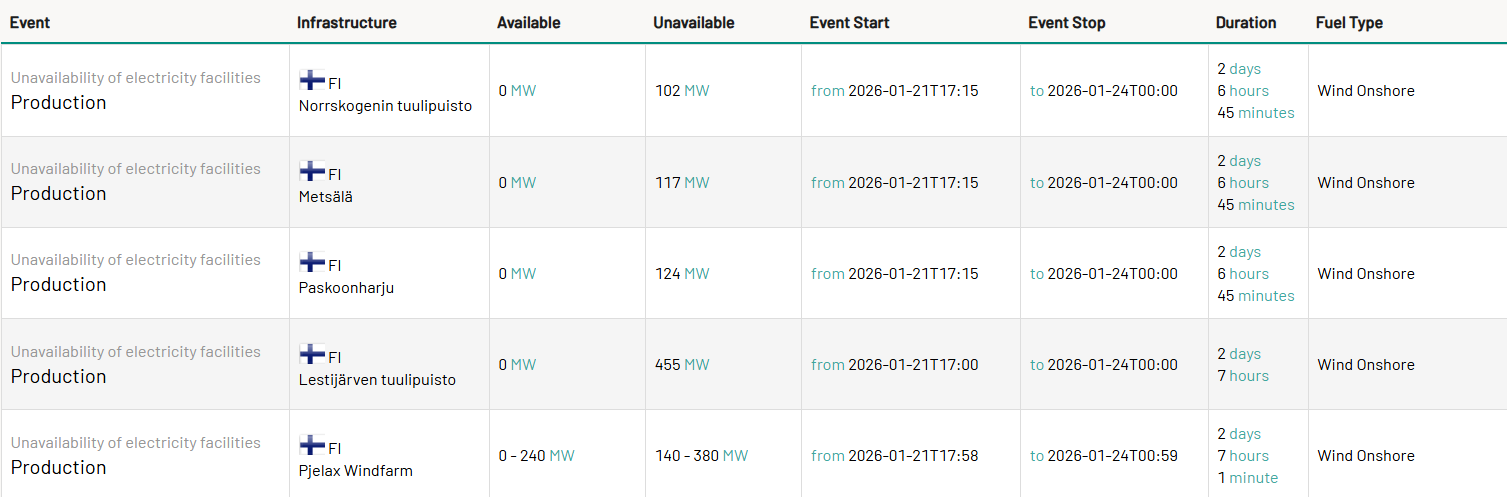
Task: Click the Infrastructure column header
Action: (x=346, y=23)
